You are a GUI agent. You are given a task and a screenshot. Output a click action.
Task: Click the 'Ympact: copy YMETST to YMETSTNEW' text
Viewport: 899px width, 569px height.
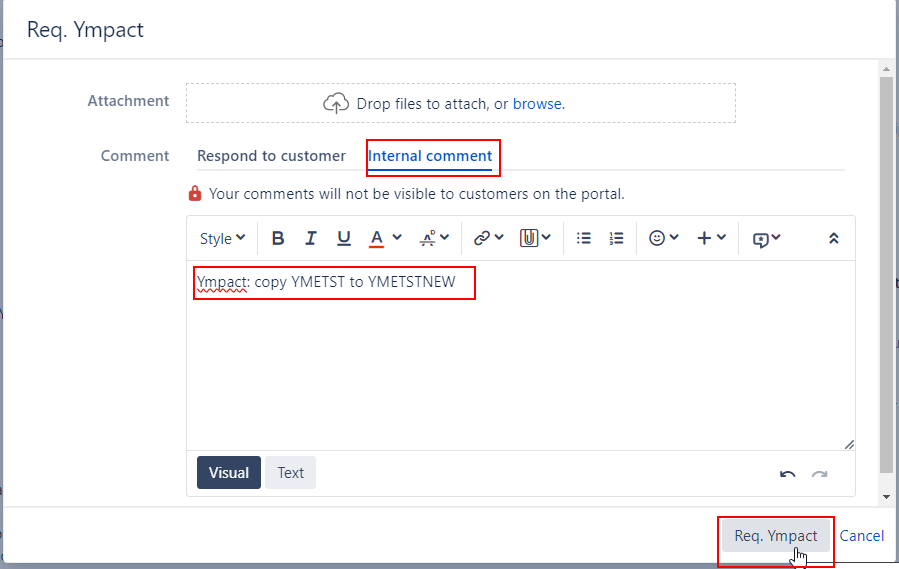click(x=326, y=282)
